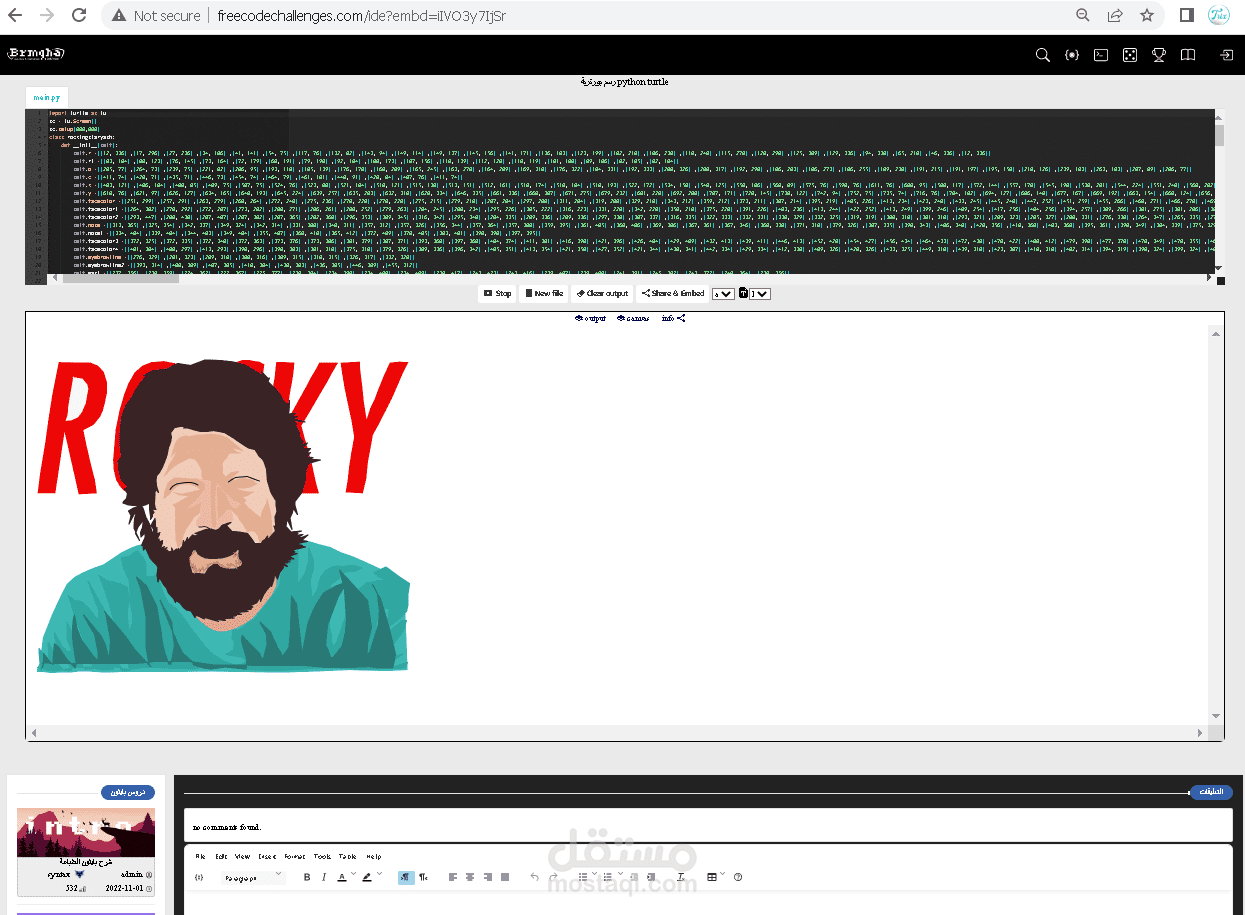
Task: Select the main.py file tab
Action: click(x=47, y=97)
